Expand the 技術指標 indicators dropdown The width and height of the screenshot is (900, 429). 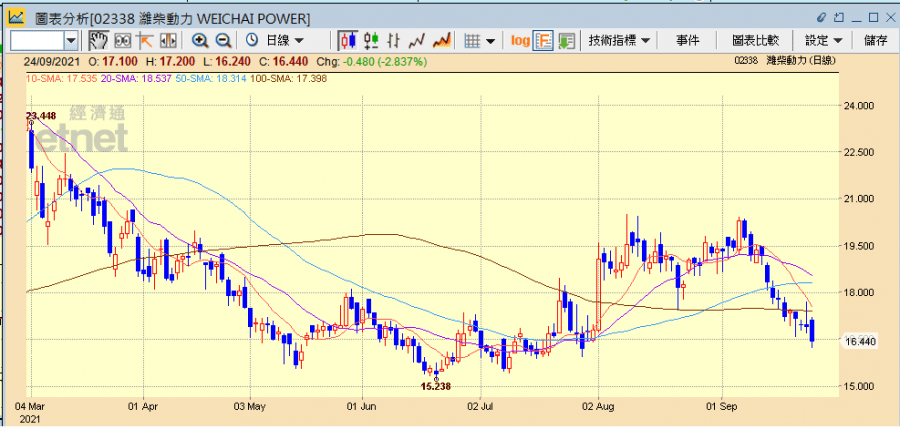click(x=620, y=40)
